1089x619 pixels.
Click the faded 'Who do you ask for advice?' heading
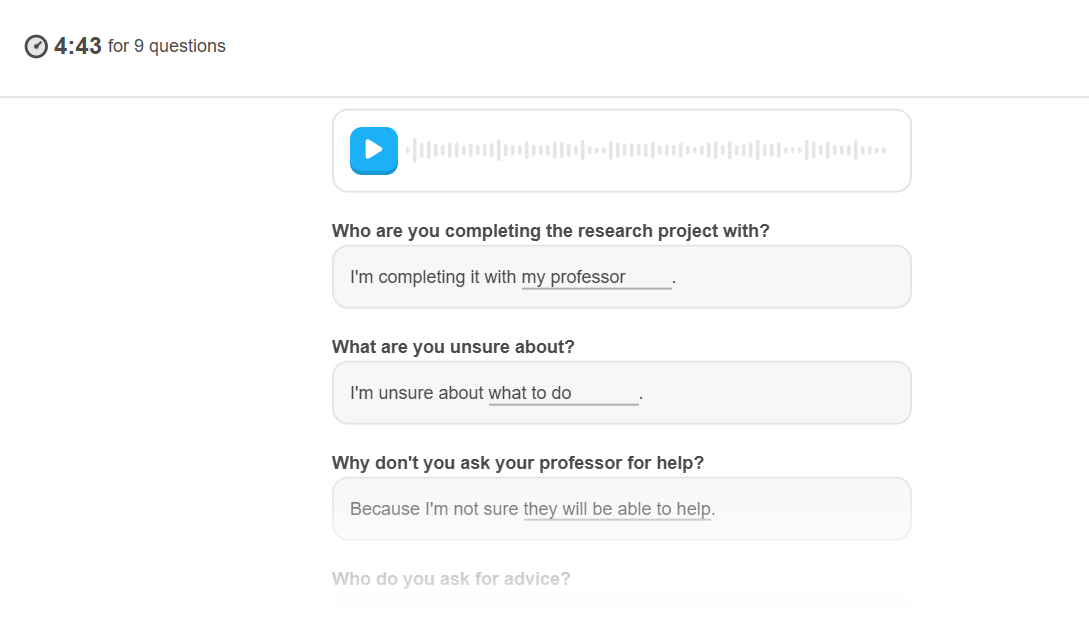tap(451, 579)
